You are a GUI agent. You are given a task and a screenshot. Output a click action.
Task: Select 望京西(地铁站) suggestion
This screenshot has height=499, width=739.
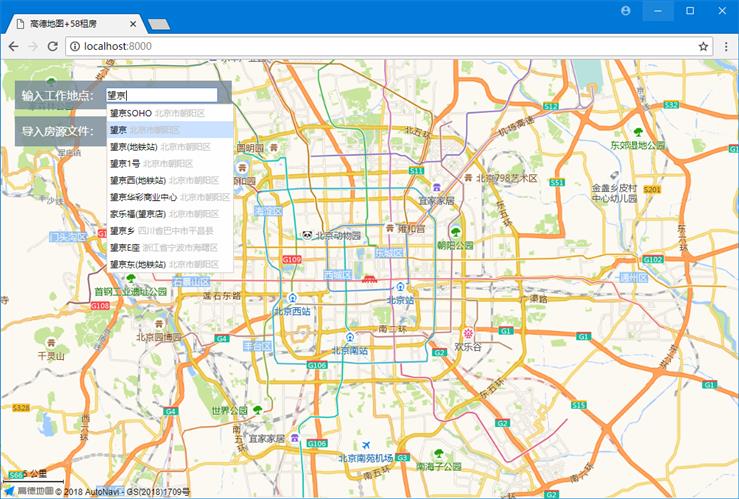(170, 180)
